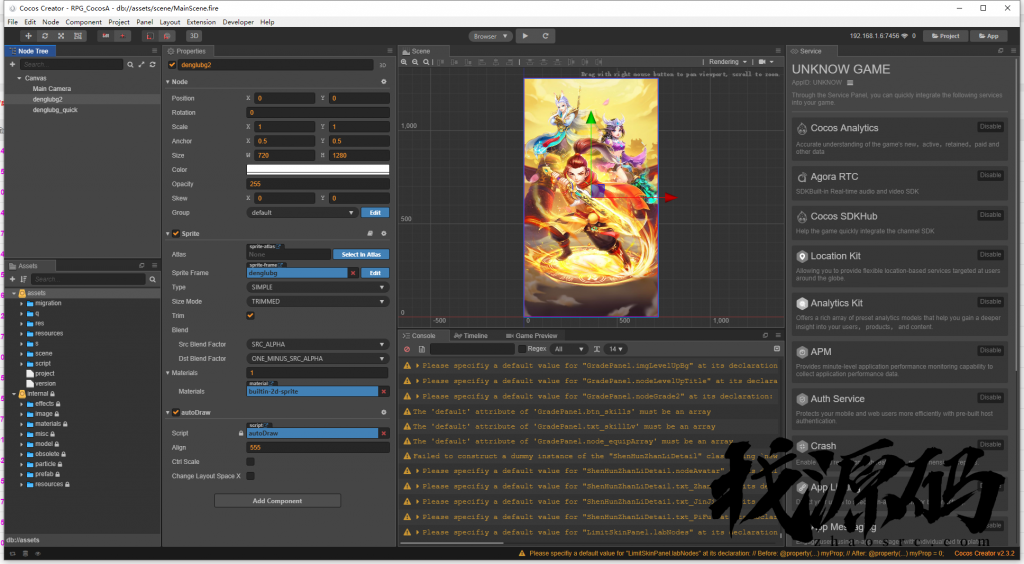Open the Developer menu

click(x=238, y=22)
